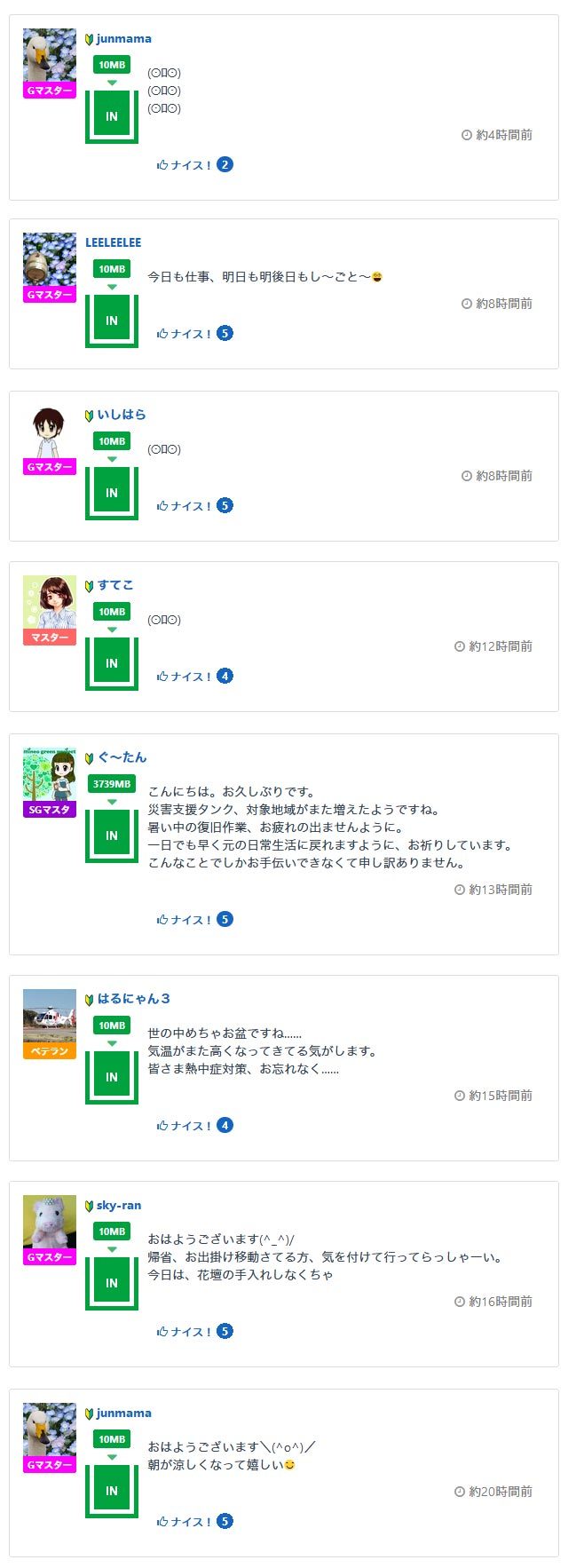Click the beginner mark icon beside すてこ
This screenshot has height=1568, width=568.
[x=89, y=586]
